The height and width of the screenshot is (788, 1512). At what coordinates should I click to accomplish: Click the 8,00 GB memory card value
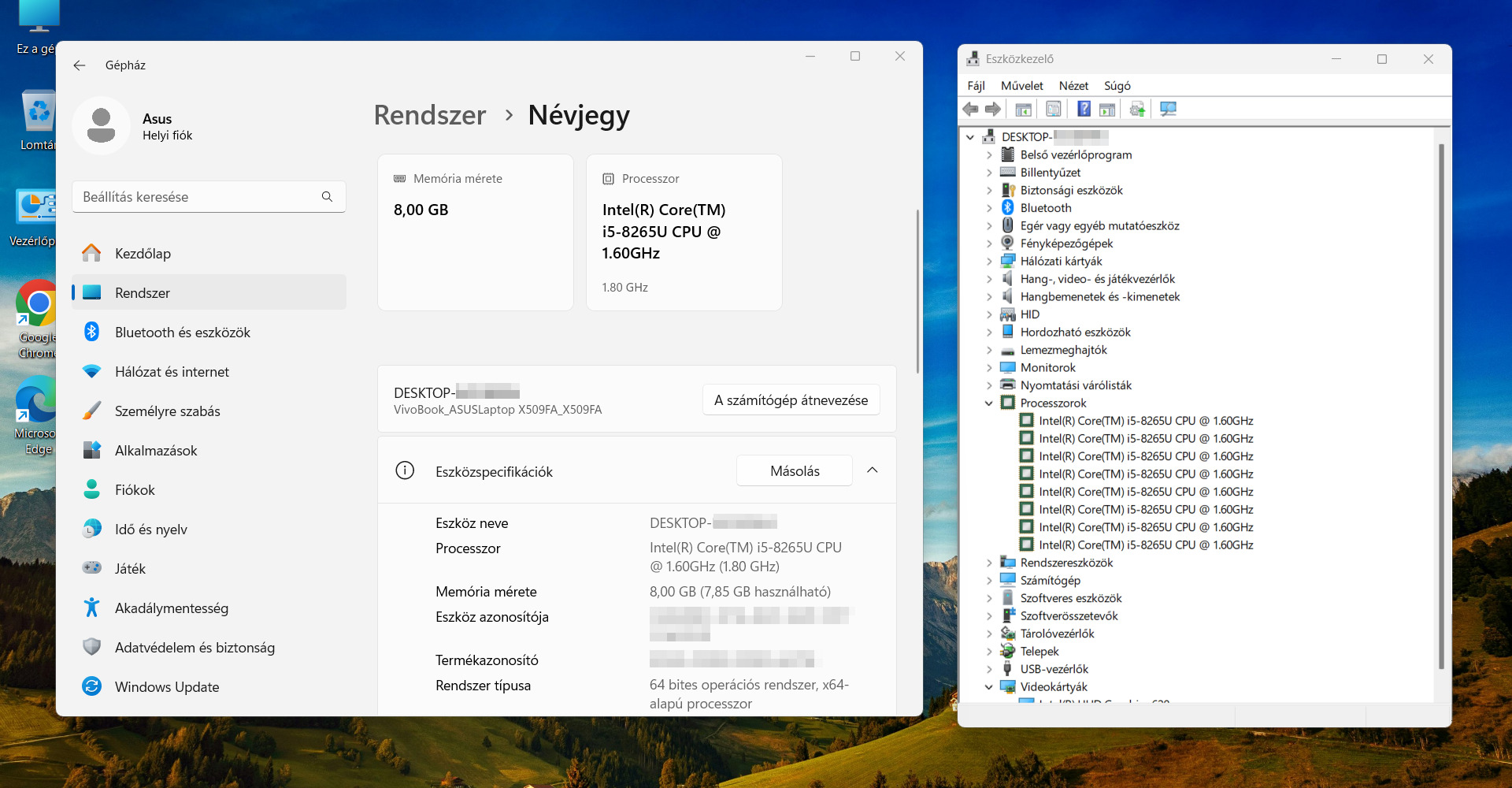click(x=421, y=210)
